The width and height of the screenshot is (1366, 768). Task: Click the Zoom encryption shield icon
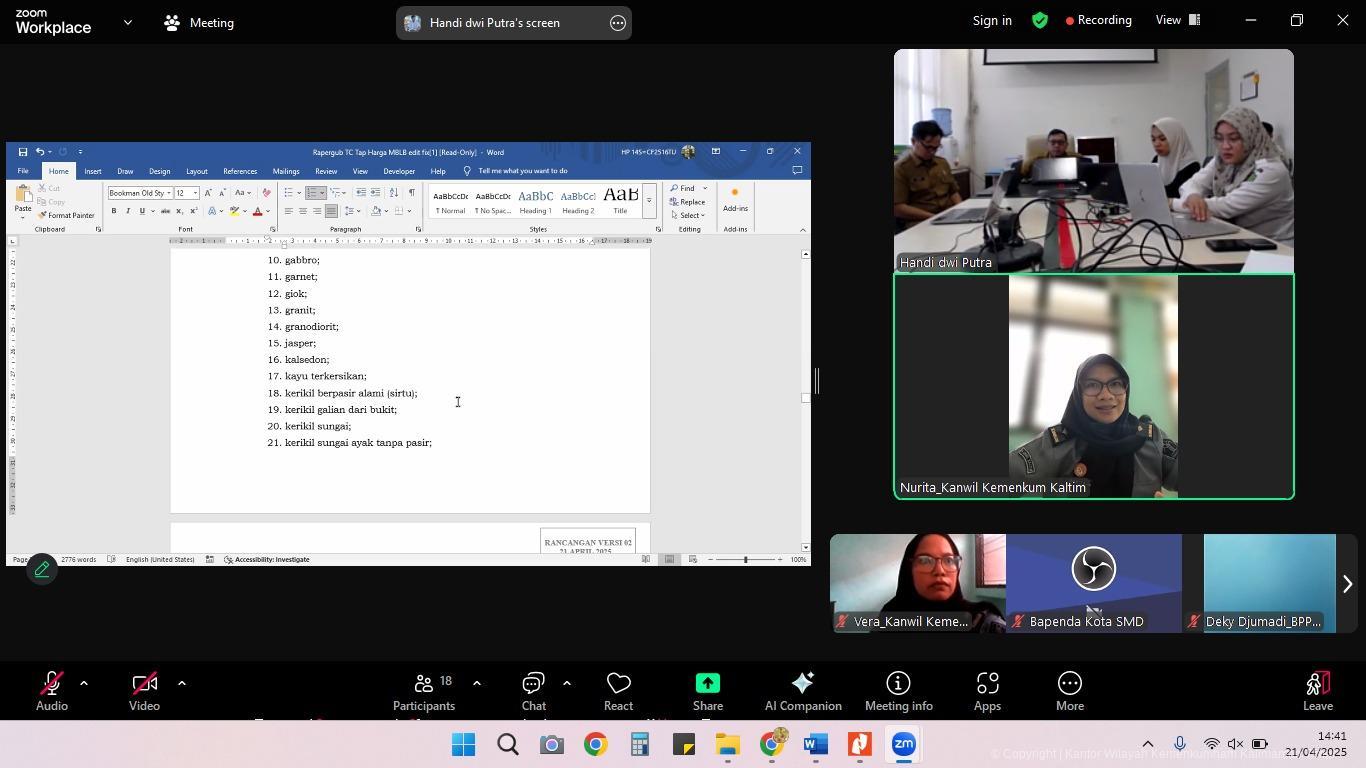1040,20
